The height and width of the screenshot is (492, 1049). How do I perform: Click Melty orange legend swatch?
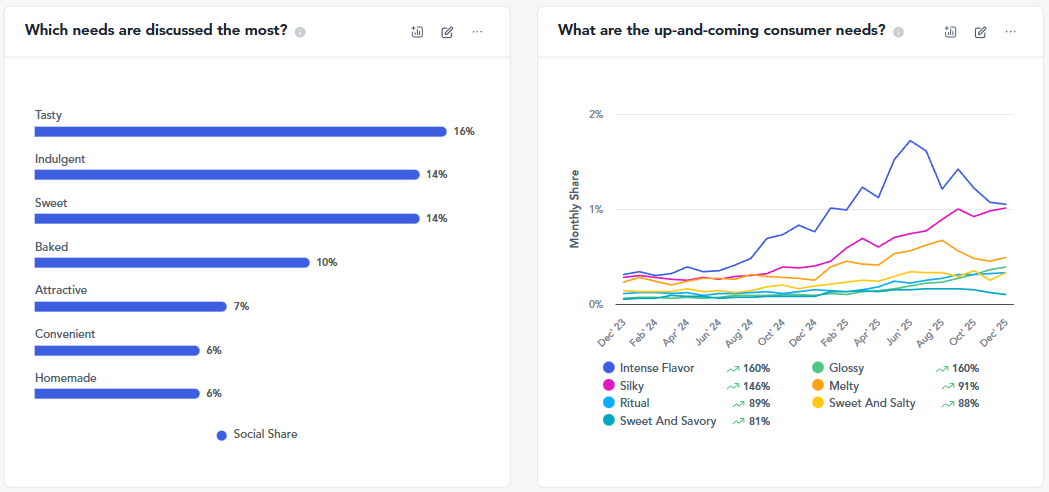click(x=818, y=385)
